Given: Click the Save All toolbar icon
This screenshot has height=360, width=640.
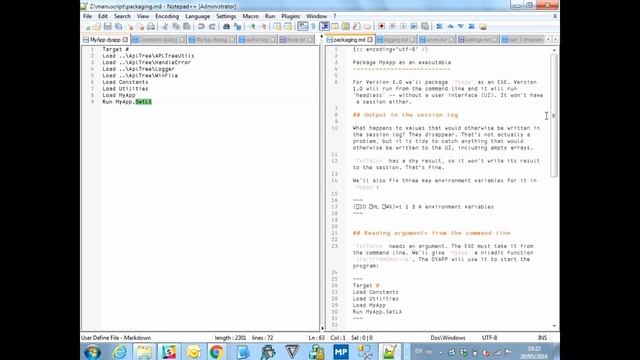Looking at the screenshot, I should [x=118, y=27].
